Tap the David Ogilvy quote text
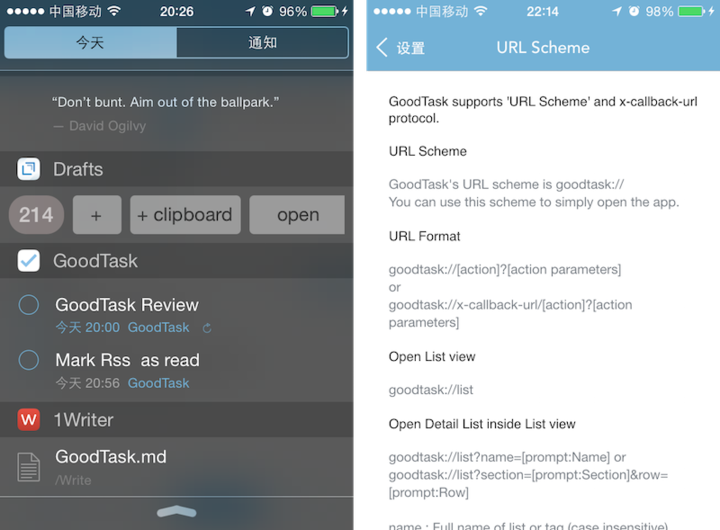Viewport: 720px width, 530px height. [165, 102]
